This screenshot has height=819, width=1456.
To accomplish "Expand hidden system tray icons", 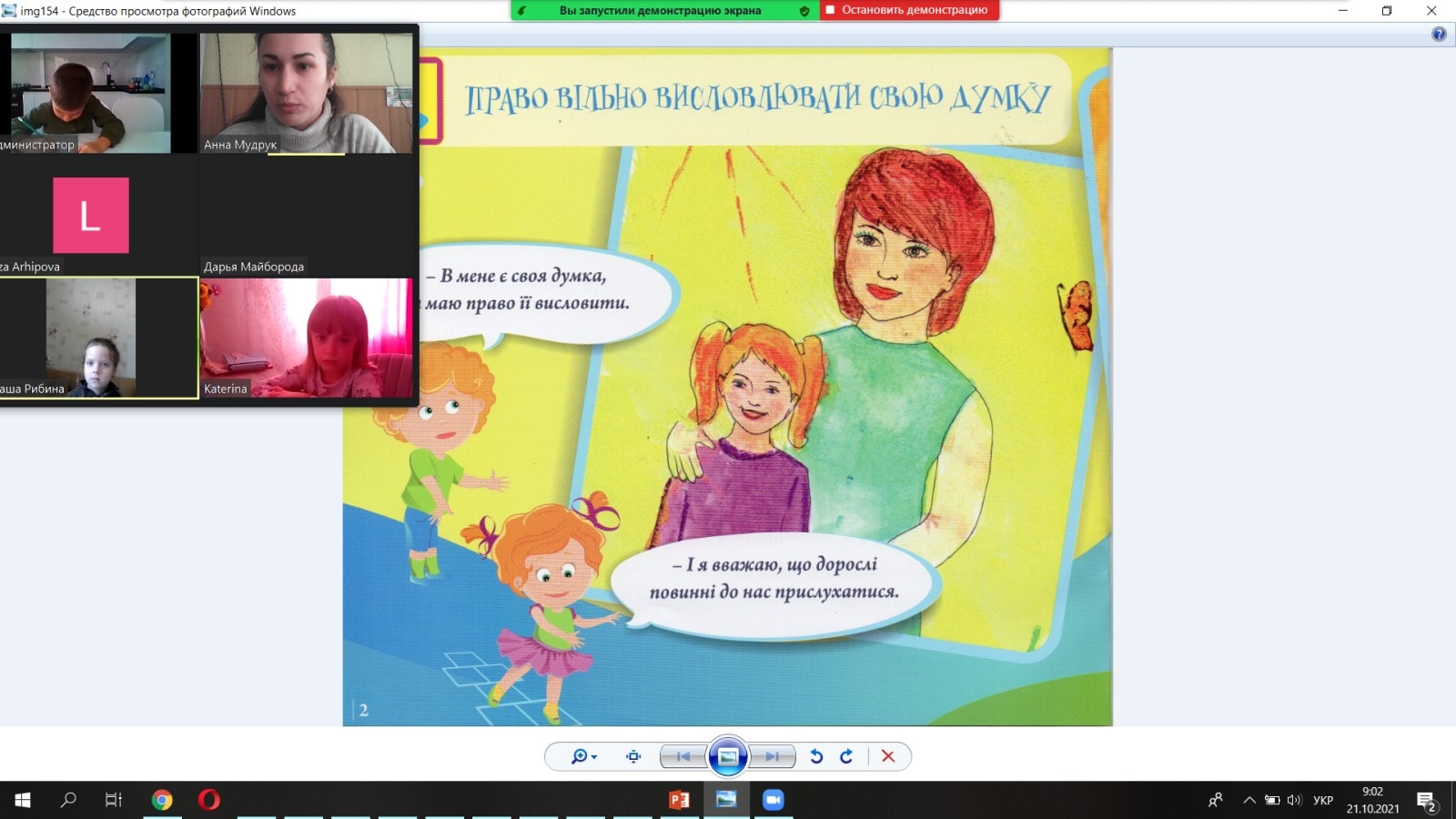I will [x=1249, y=800].
